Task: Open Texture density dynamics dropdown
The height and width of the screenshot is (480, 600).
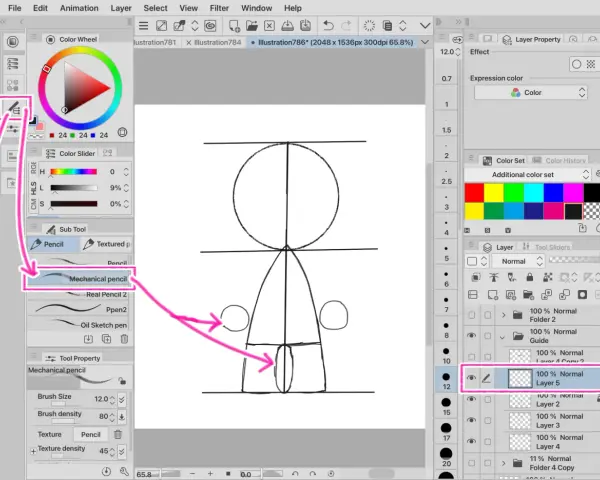Action: pyautogui.click(x=122, y=451)
